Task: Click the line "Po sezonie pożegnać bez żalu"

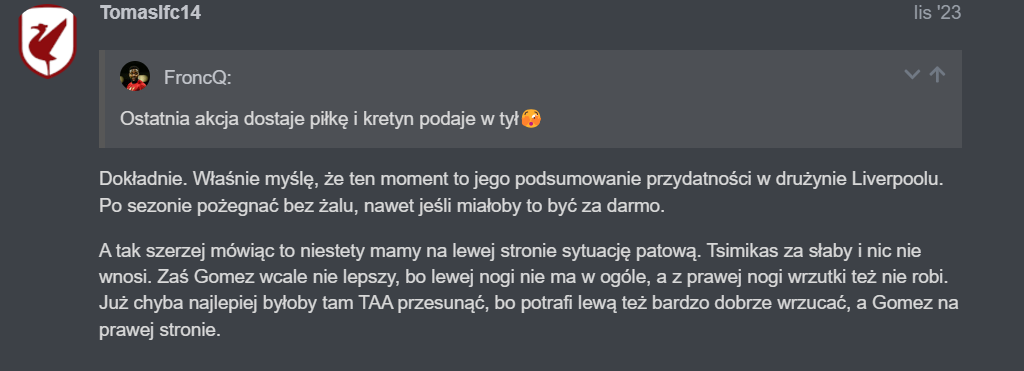Action: click(381, 206)
